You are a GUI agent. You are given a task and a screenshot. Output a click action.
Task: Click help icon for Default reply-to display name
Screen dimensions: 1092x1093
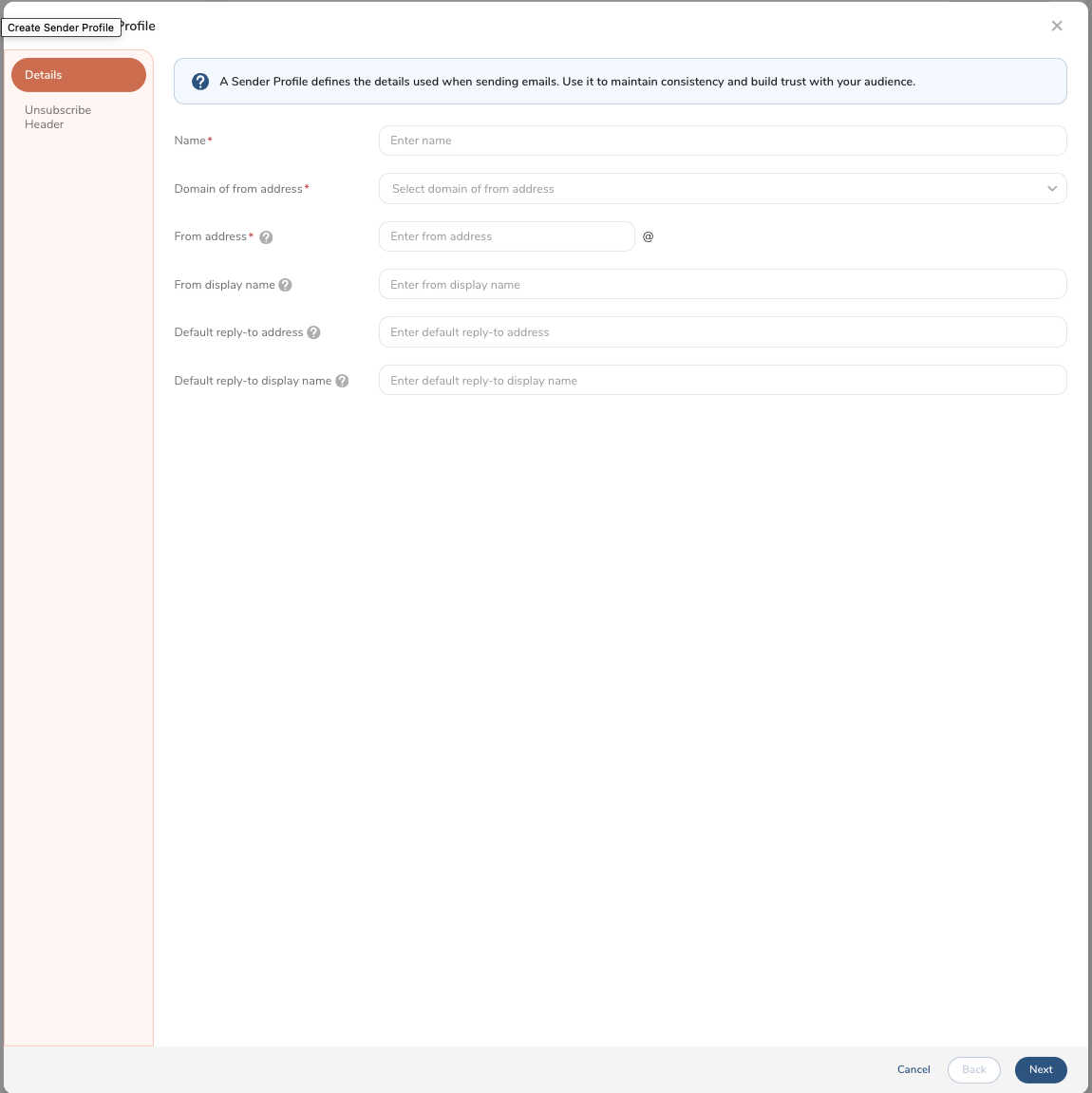pyautogui.click(x=342, y=381)
